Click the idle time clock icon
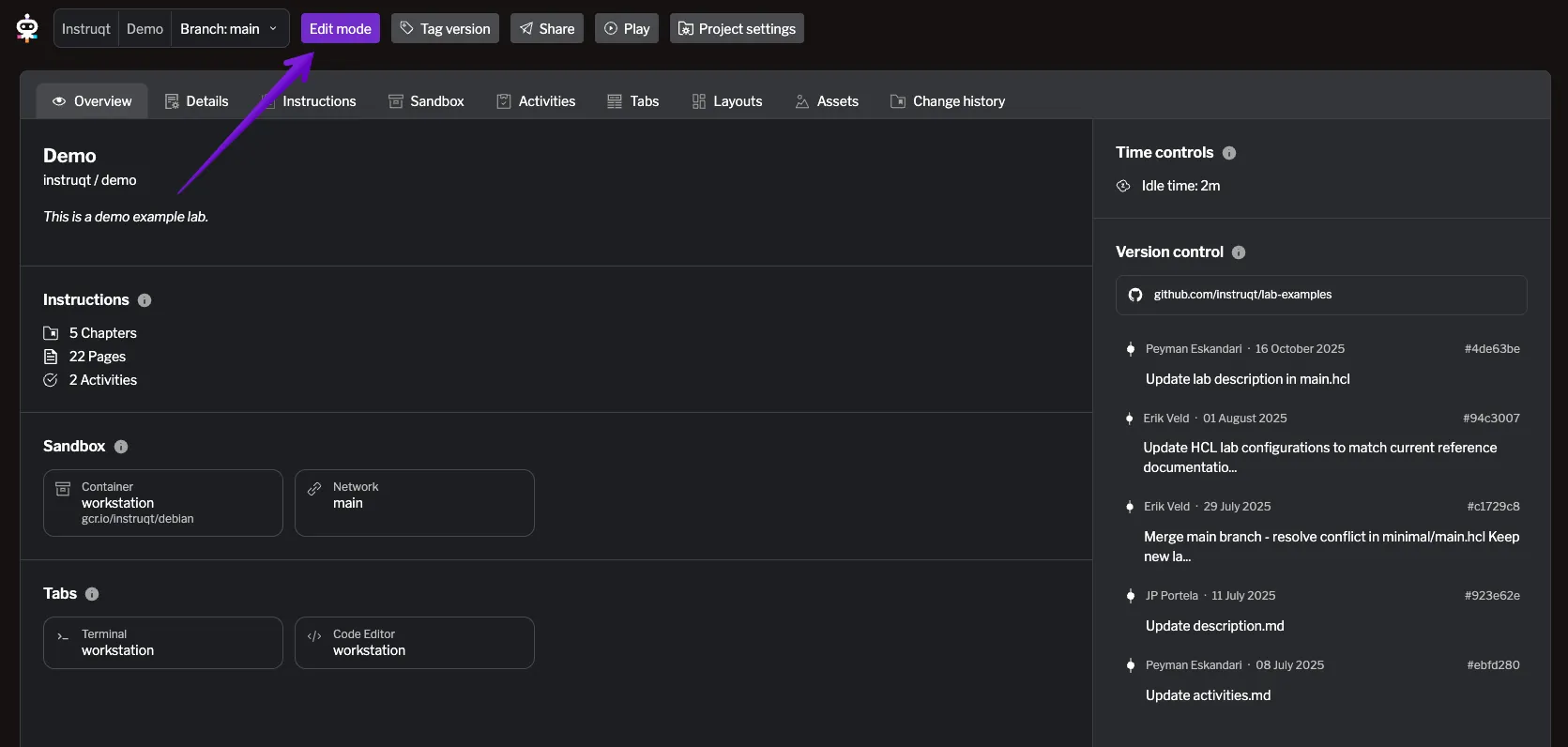The height and width of the screenshot is (747, 1568). [x=1123, y=186]
